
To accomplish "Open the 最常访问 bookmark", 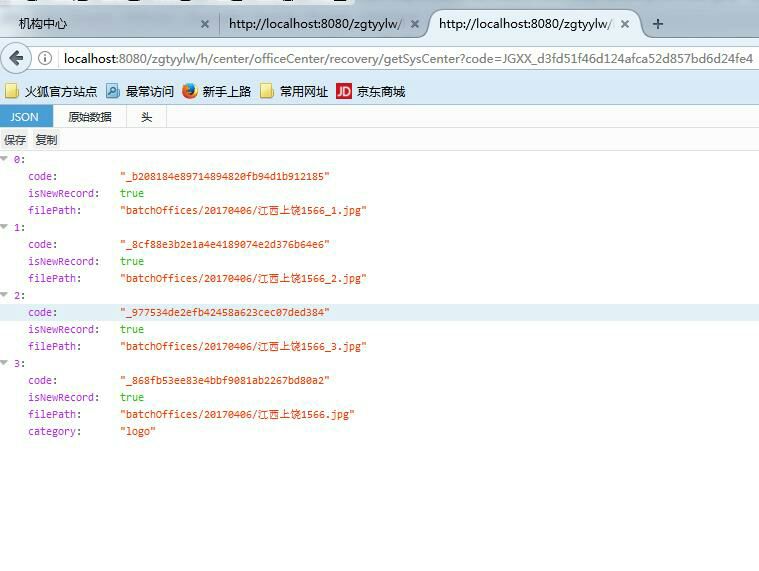I will [x=140, y=91].
